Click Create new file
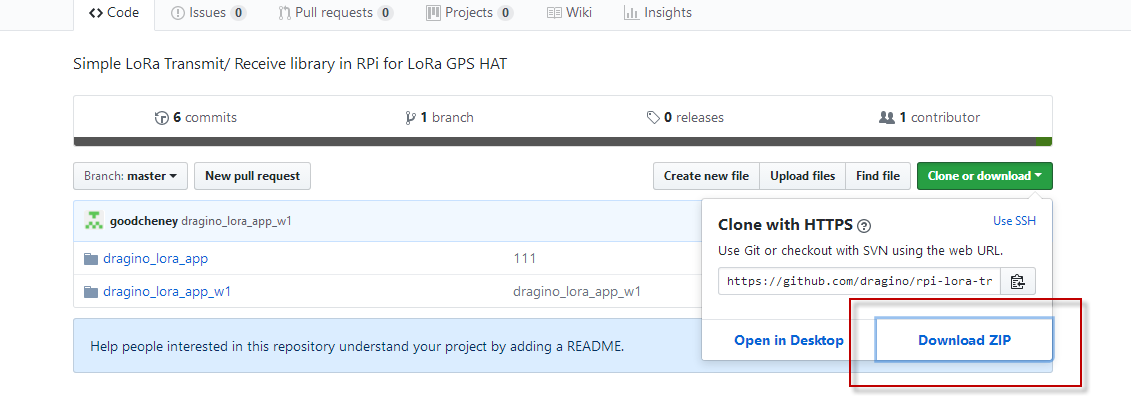1131x417 pixels. pos(706,176)
